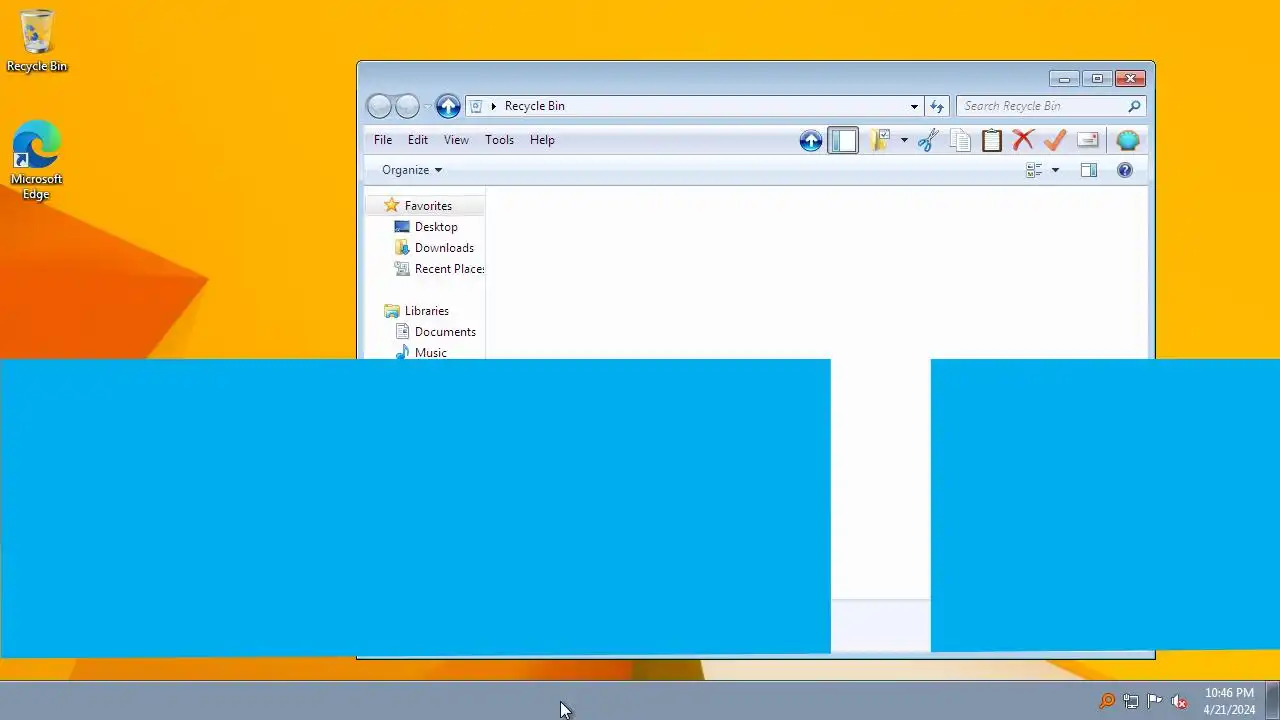Image resolution: width=1280 pixels, height=720 pixels.
Task: Click the muted volume tray icon
Action: (1179, 701)
